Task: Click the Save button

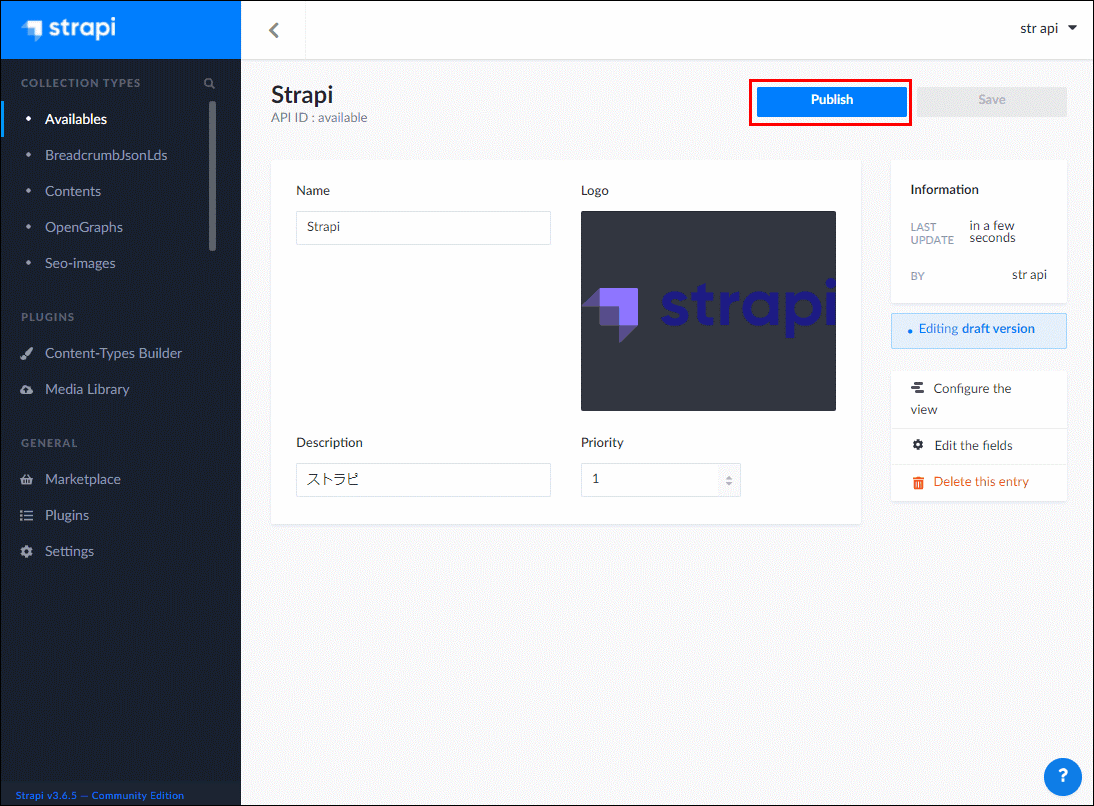Action: [991, 100]
